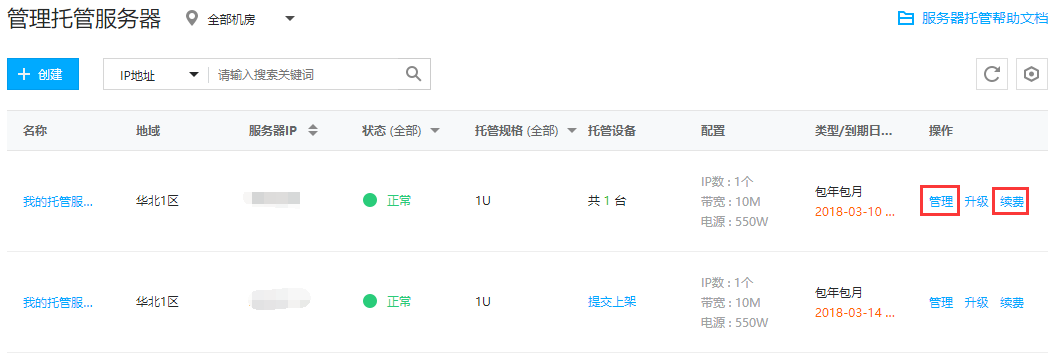Image resolution: width=1056 pixels, height=361 pixels.
Task: Expand 状态 (全部) filter dropdown
Action: [435, 131]
